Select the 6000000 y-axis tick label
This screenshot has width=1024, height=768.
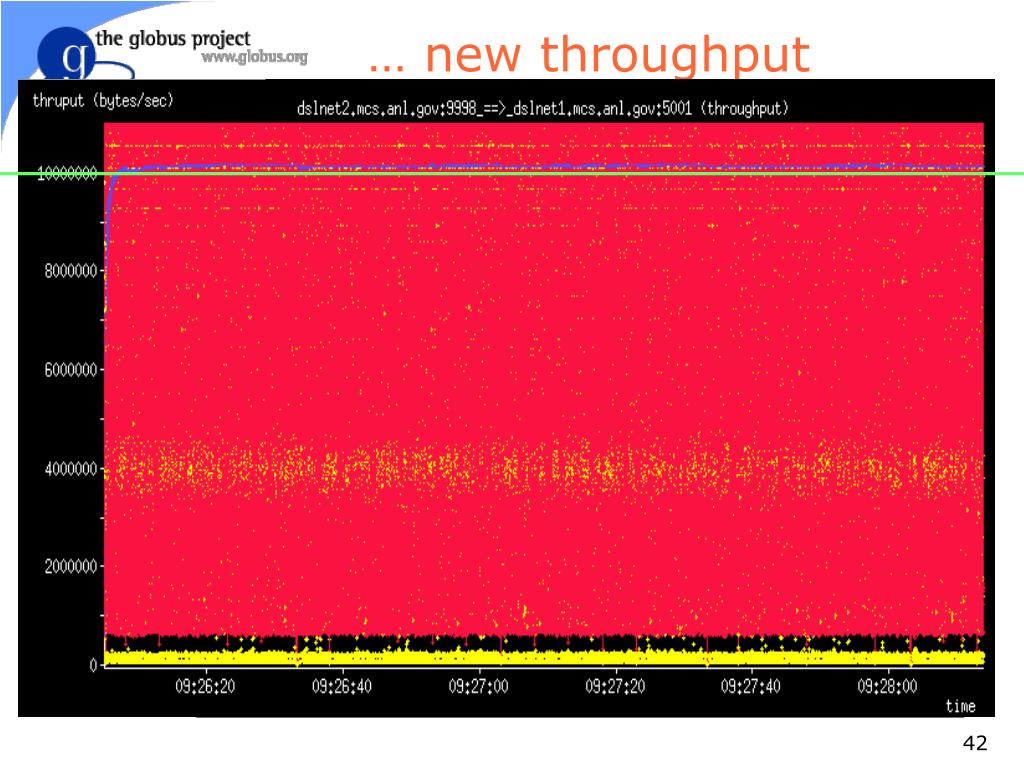tap(71, 370)
